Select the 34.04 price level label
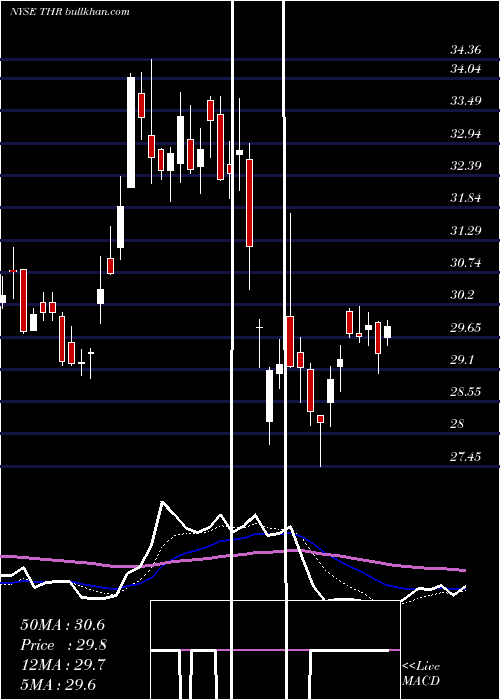Viewport: 500px width, 700px height. 466,69
